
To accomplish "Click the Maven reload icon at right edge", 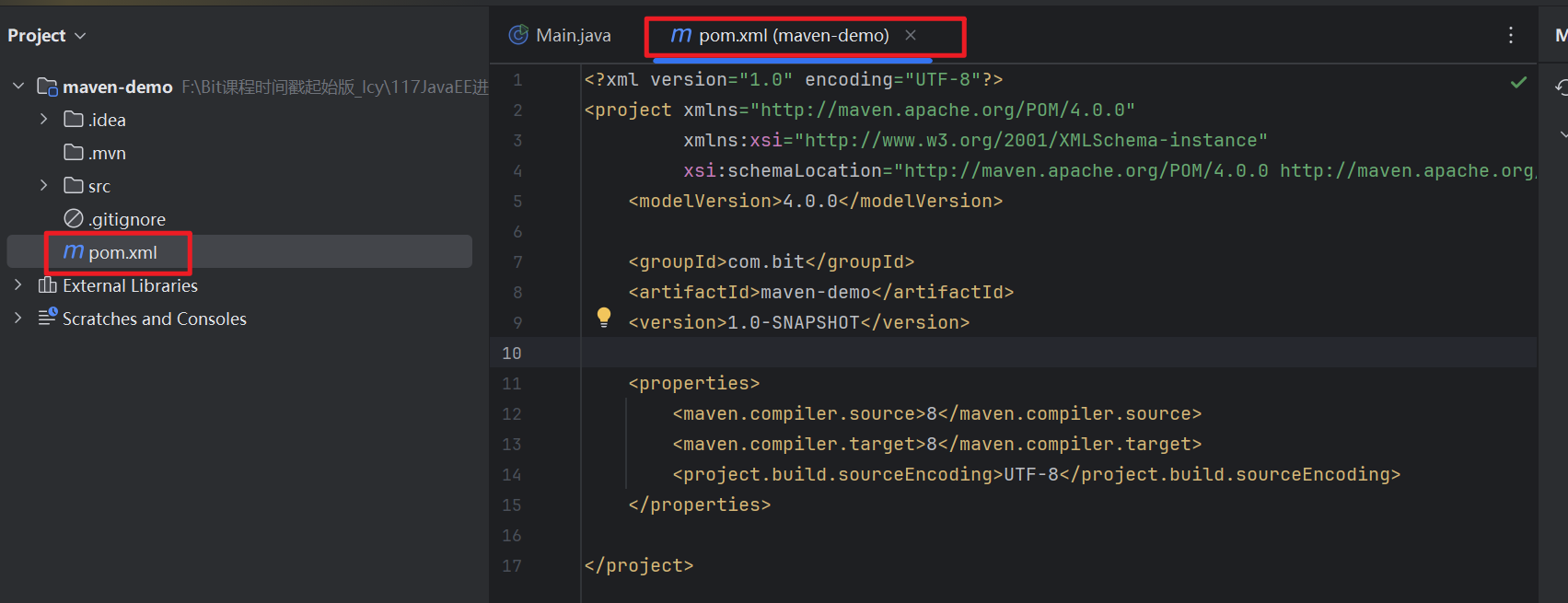I will pos(1562,87).
